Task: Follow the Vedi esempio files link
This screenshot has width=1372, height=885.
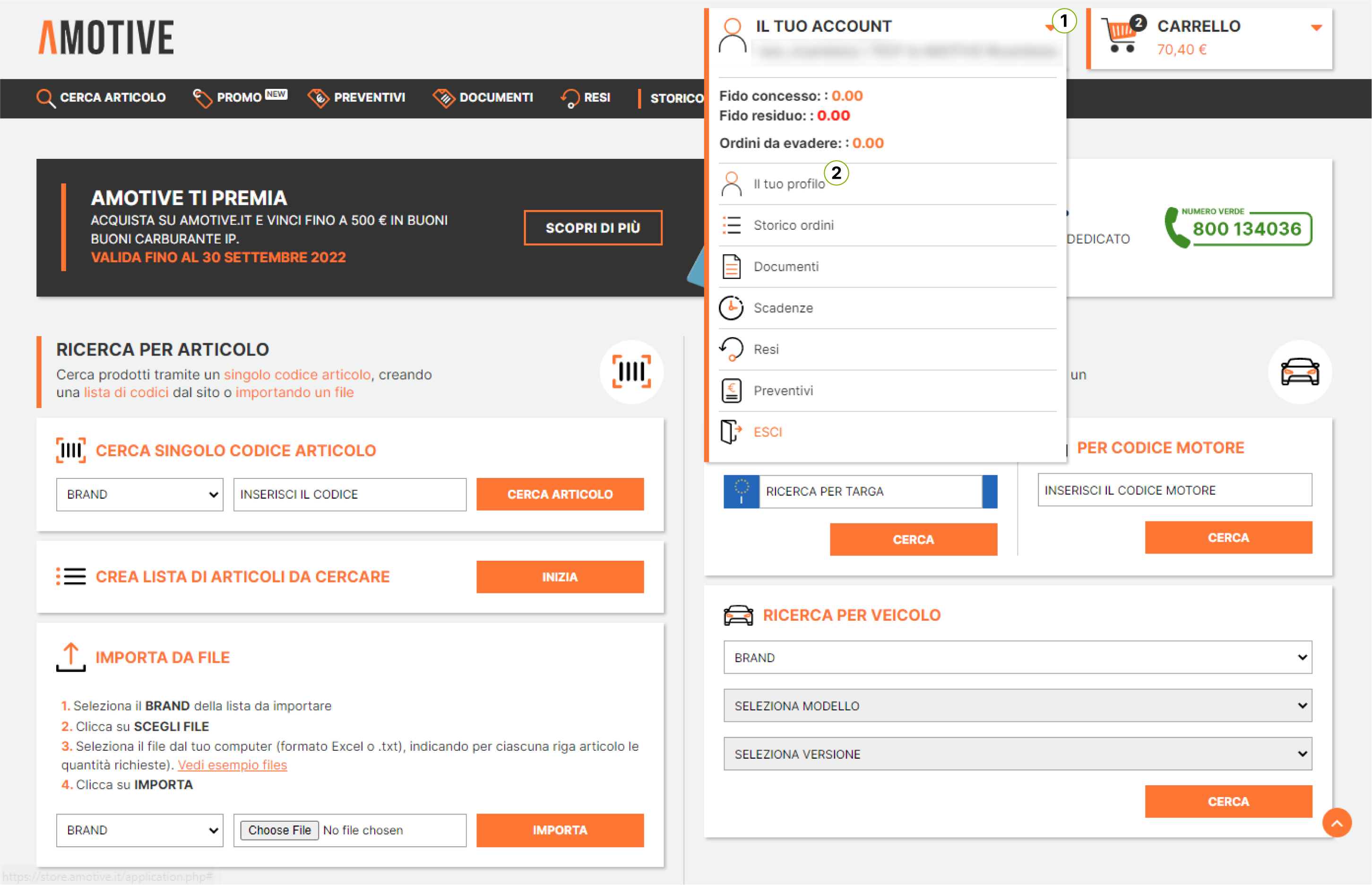Action: click(232, 765)
